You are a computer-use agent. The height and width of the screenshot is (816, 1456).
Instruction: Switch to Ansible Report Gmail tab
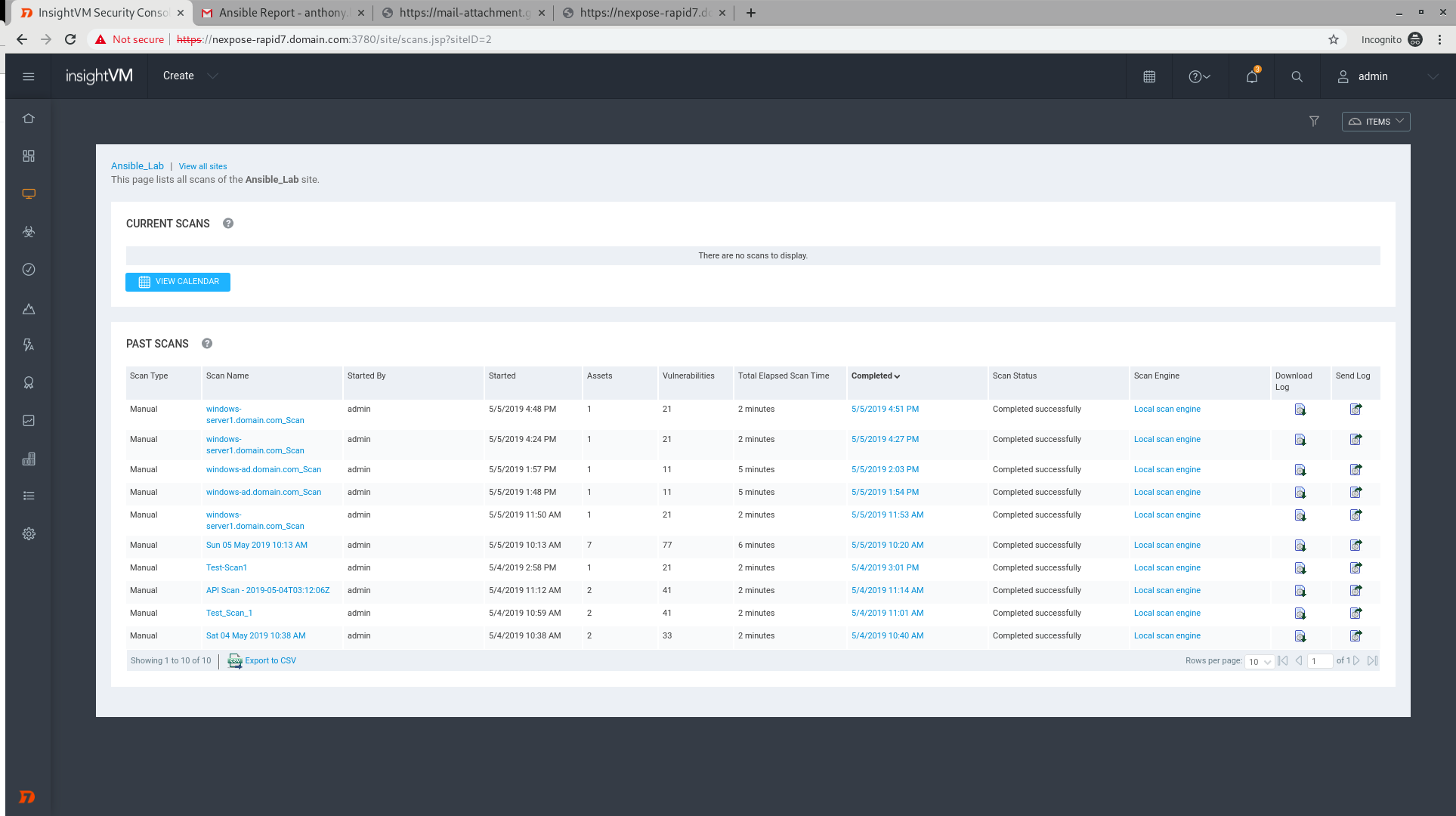tap(283, 13)
